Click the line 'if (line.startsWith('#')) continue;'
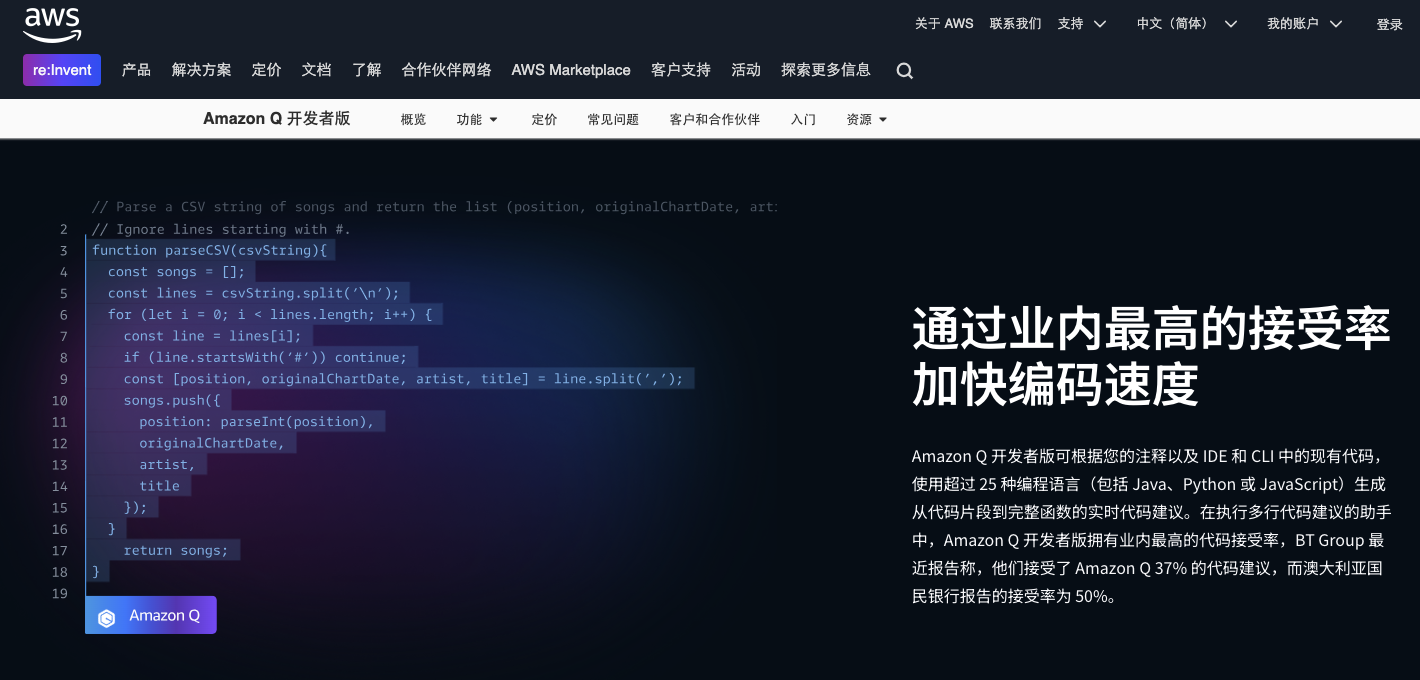1420x680 pixels. click(265, 358)
